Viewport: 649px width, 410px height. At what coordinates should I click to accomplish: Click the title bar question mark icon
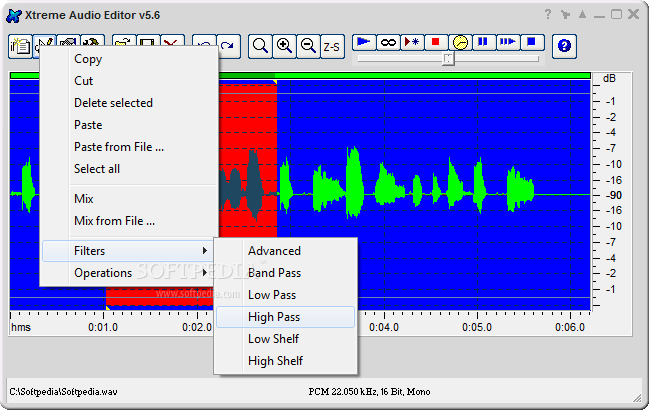[548, 14]
